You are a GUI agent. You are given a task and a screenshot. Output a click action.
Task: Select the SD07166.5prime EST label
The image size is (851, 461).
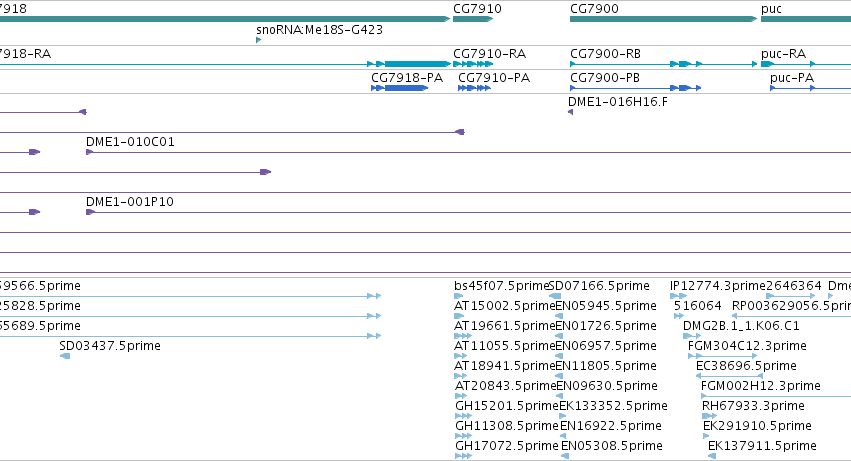tap(599, 286)
